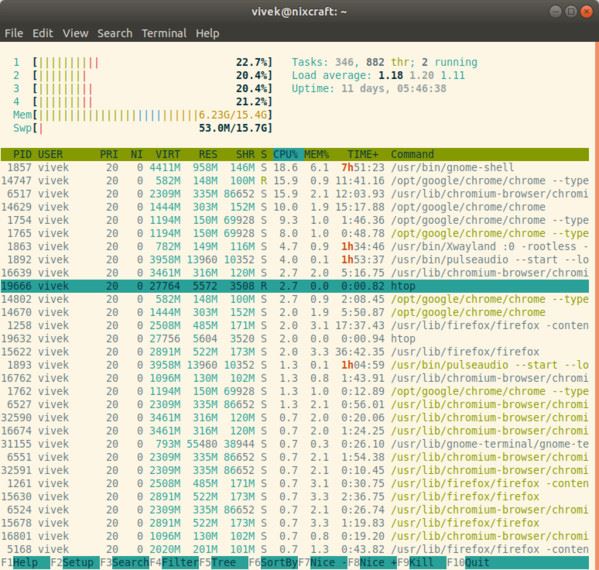The image size is (599, 570).
Task: Select process row with PID 16762
Action: 295,378
